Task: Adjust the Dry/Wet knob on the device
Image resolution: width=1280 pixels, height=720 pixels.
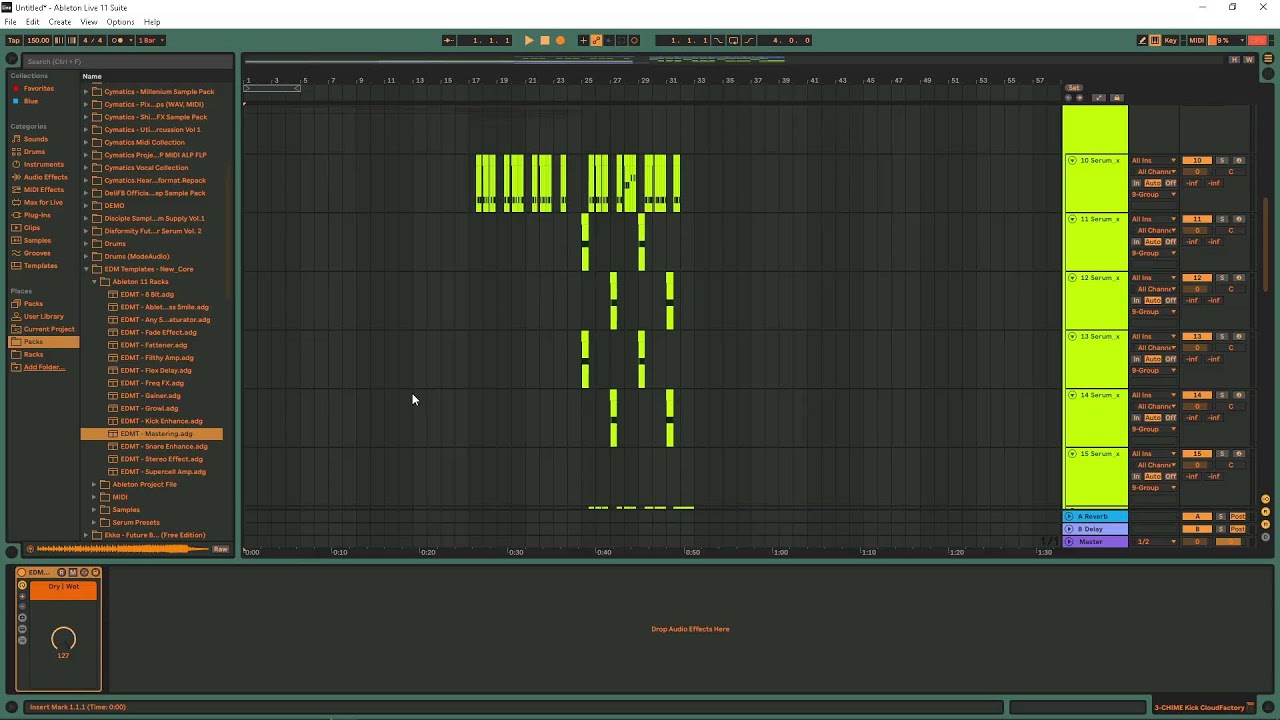Action: [63, 638]
